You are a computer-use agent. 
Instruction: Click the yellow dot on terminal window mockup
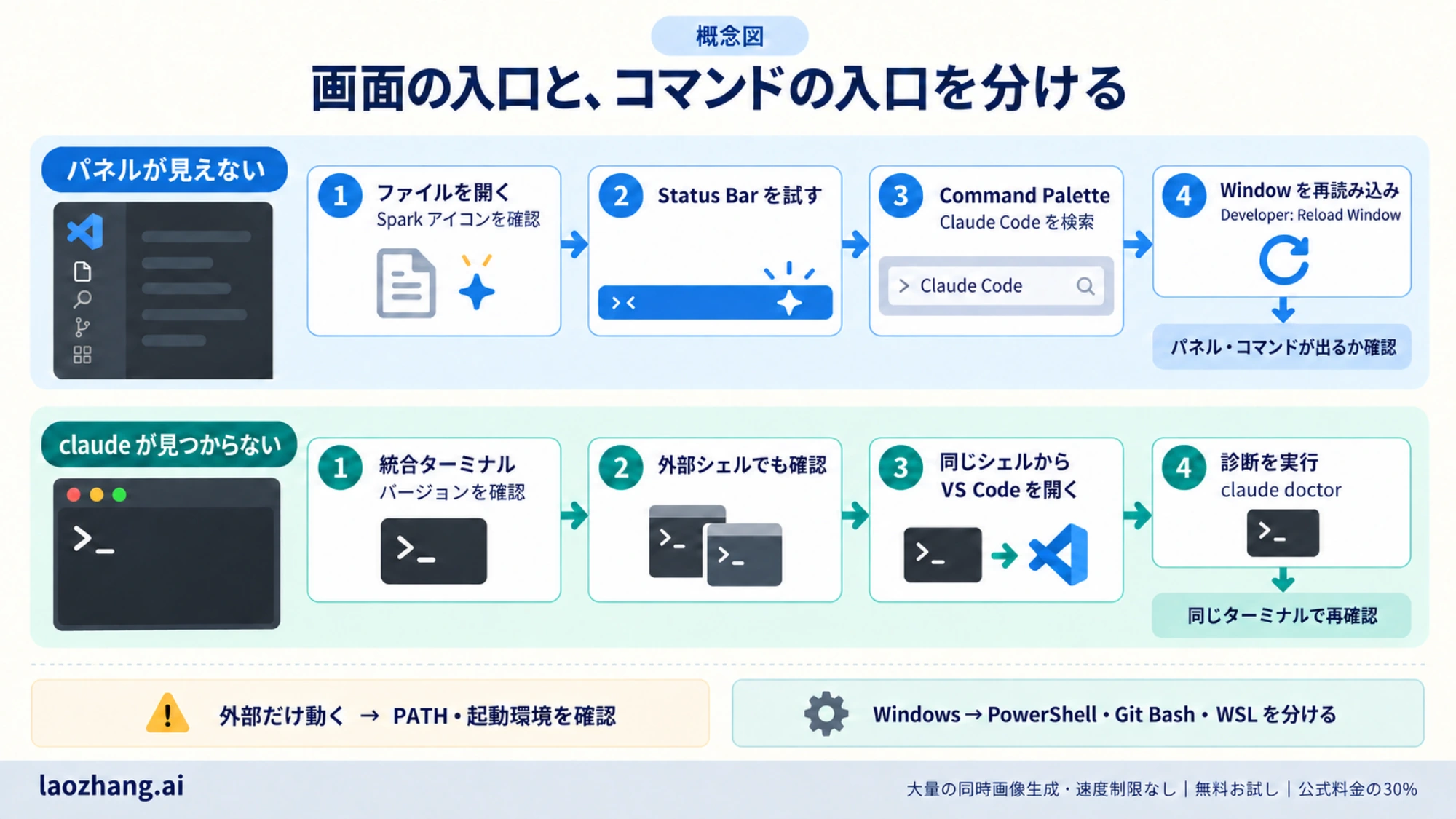[97, 495]
